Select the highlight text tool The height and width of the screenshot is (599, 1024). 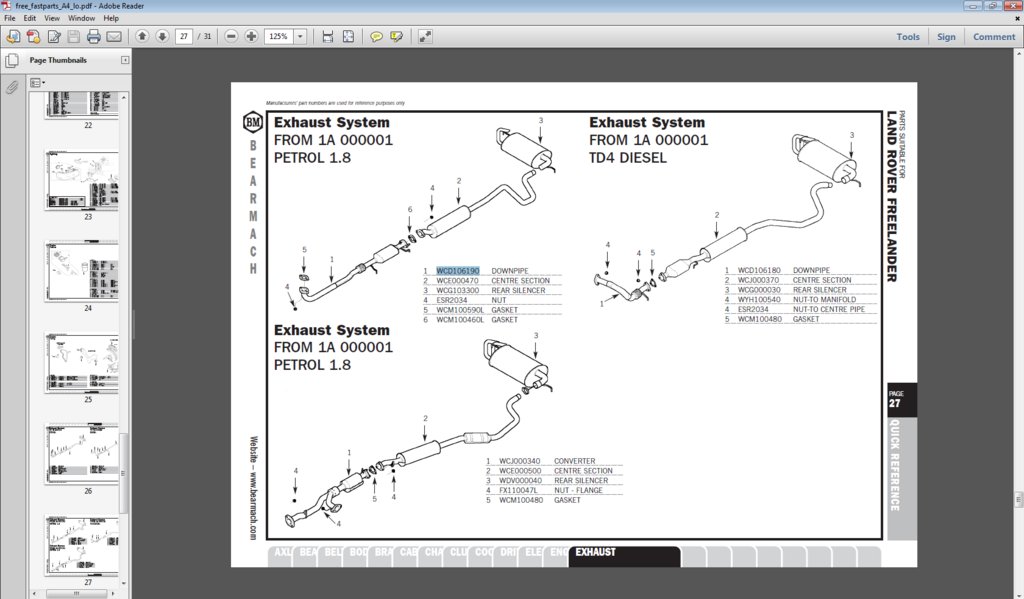[396, 37]
